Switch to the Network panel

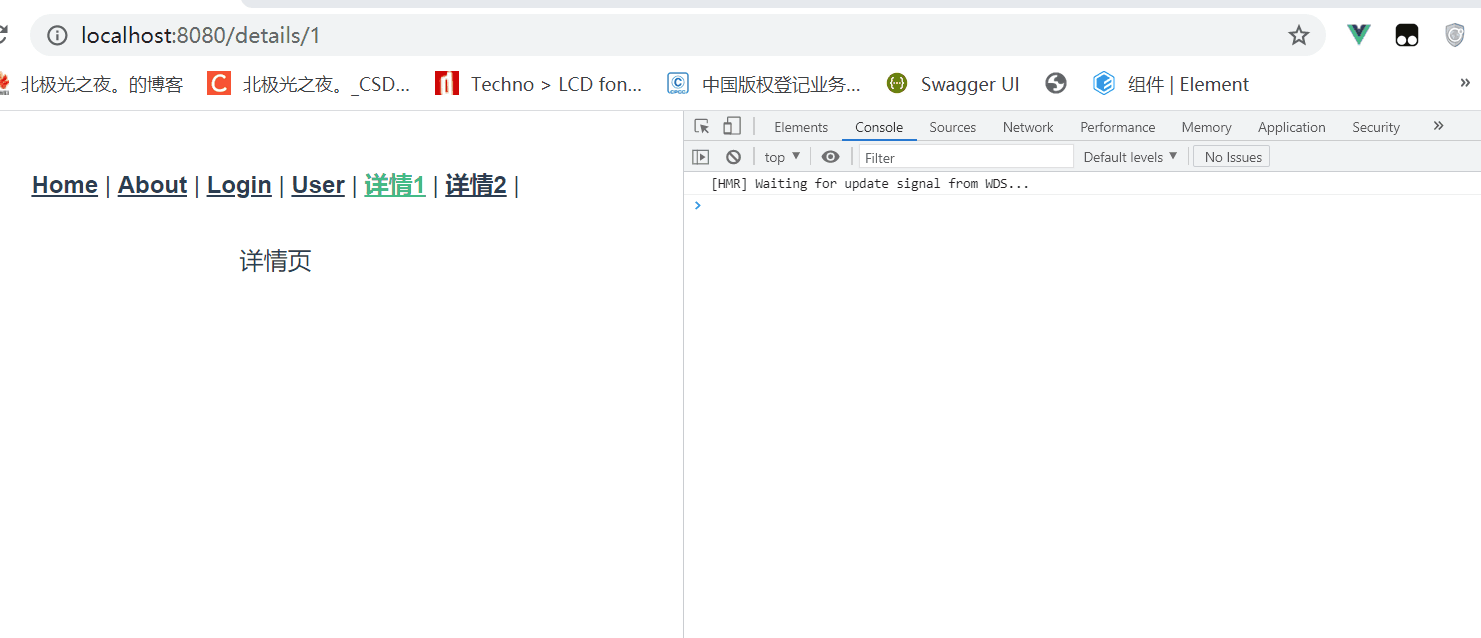pos(1027,126)
